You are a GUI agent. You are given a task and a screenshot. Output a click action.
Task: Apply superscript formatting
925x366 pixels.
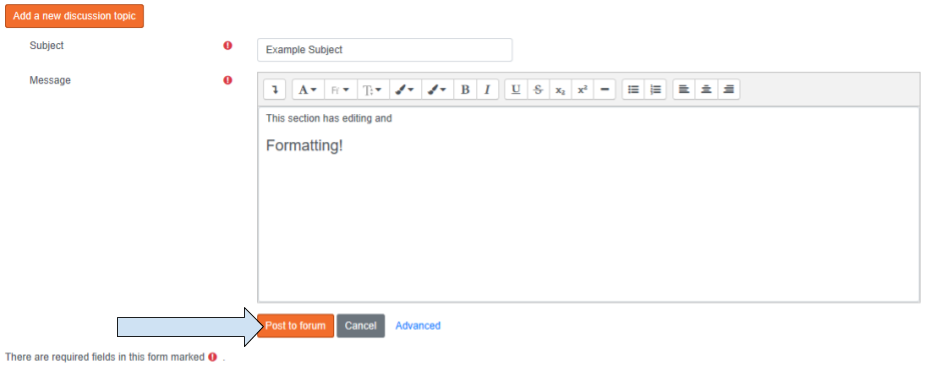point(582,90)
